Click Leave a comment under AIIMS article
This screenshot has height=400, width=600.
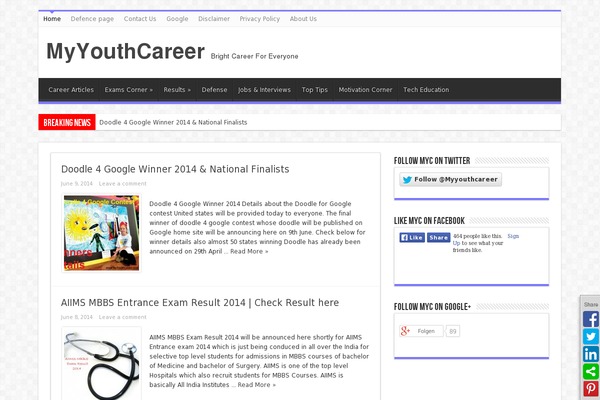click(x=122, y=317)
